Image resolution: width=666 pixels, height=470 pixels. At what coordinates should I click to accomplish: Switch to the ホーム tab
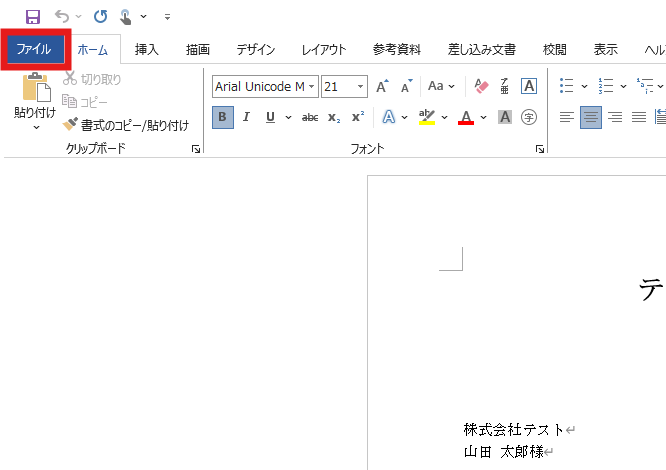coord(93,50)
